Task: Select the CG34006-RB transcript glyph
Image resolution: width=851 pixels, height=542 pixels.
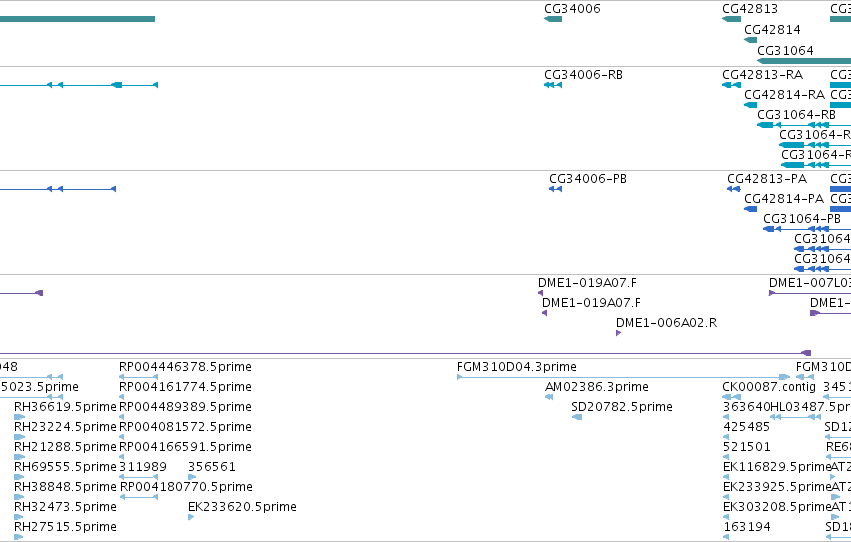Action: 553,85
